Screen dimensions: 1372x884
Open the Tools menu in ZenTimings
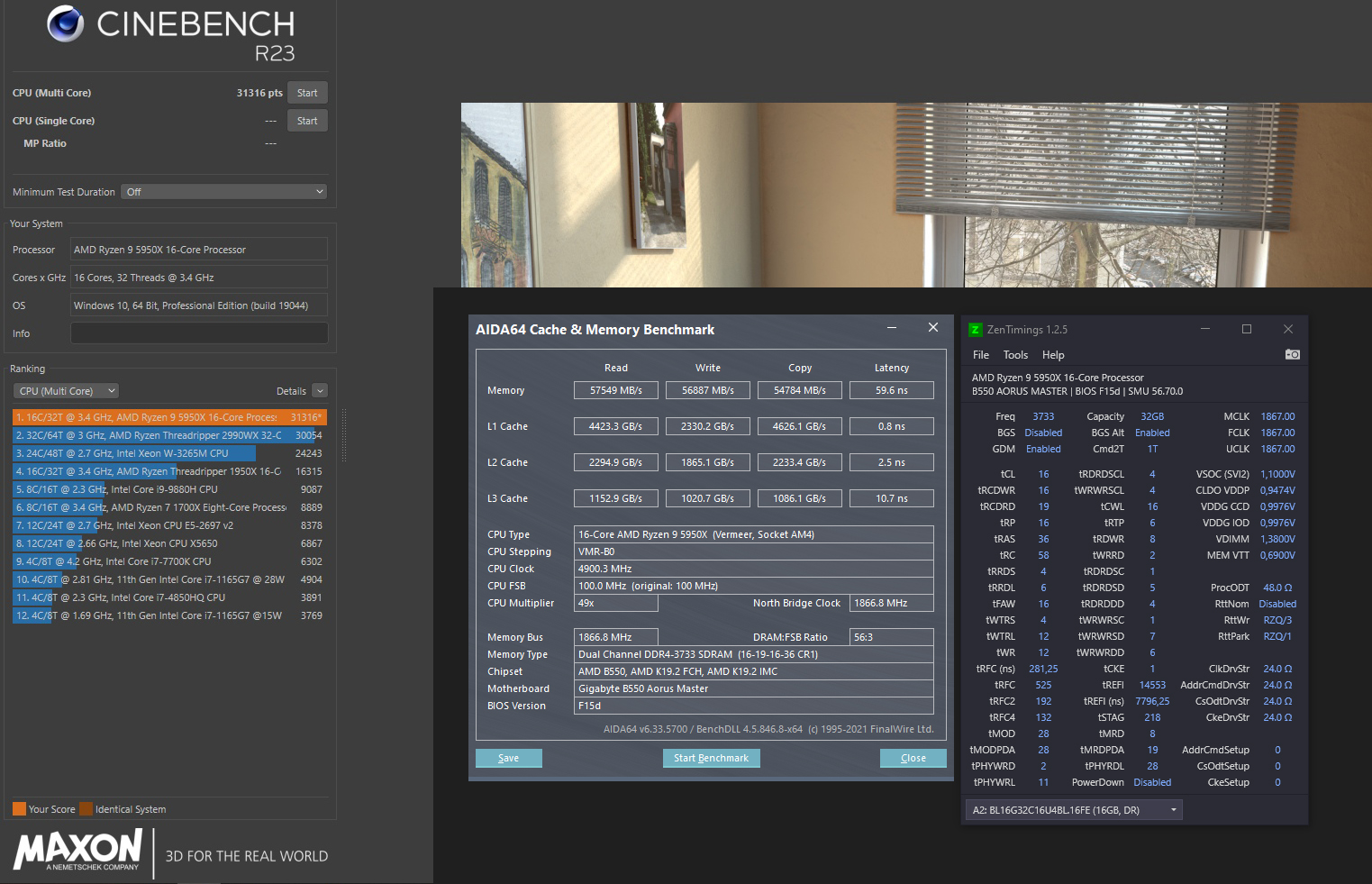tap(1015, 355)
